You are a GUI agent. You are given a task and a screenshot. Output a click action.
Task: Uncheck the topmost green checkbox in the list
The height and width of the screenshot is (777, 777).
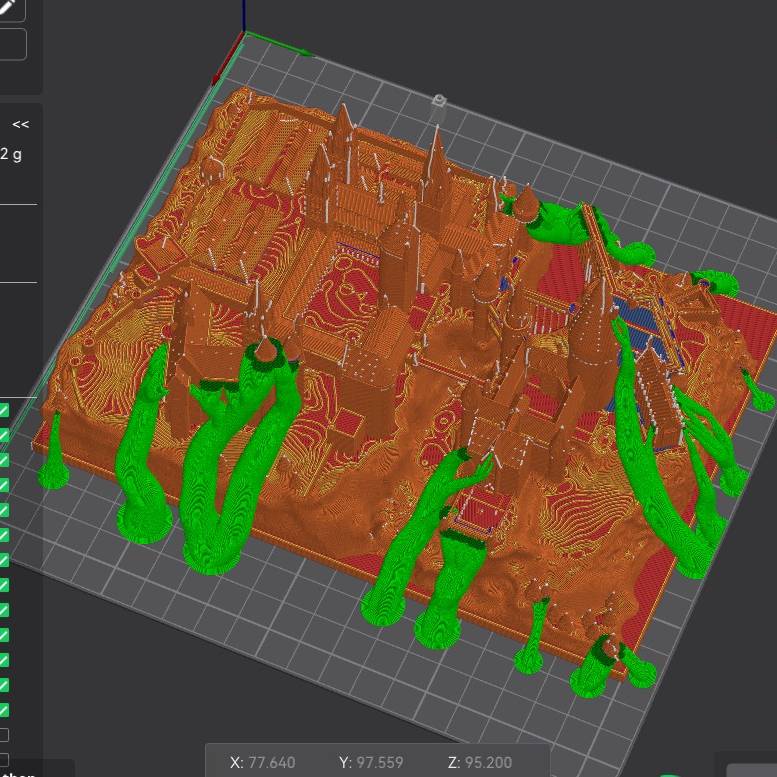coord(3,410)
